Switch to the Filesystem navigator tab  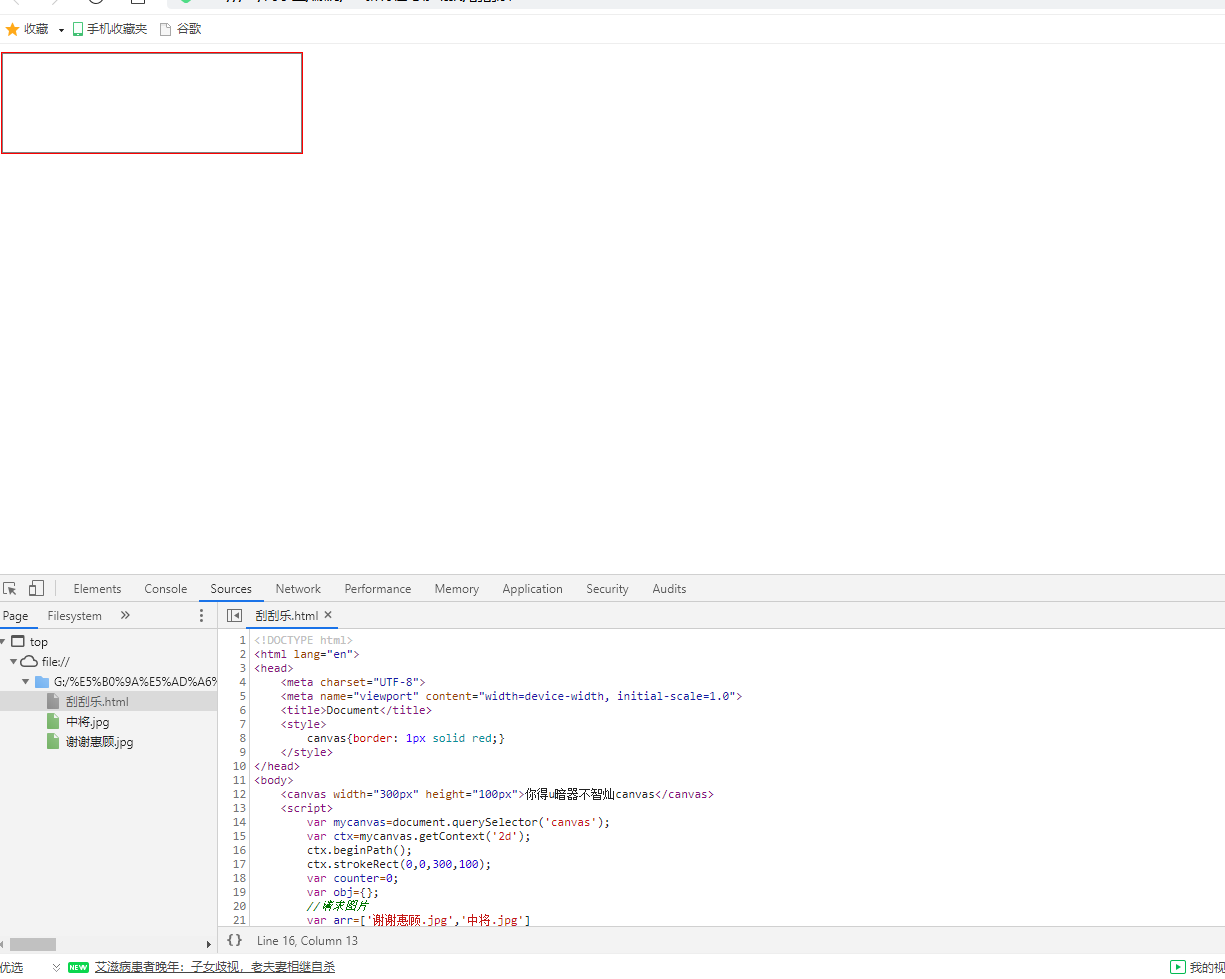click(75, 616)
